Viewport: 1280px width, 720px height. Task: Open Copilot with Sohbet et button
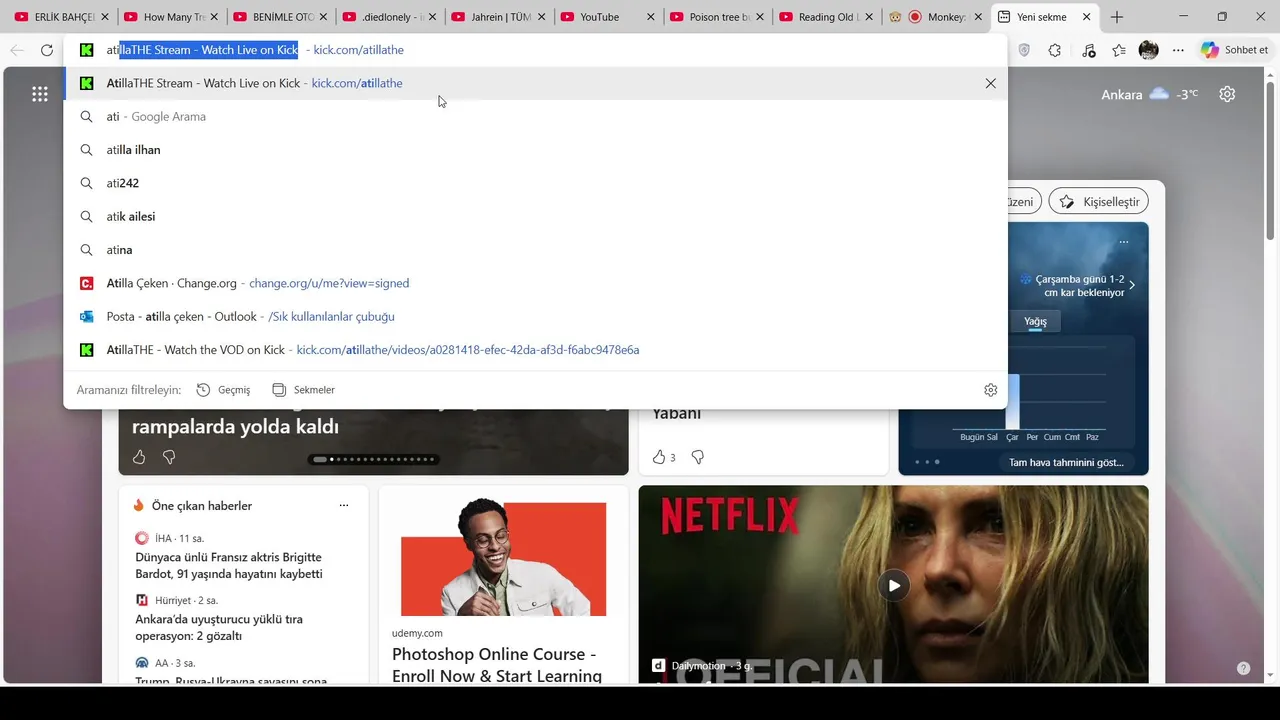tap(1235, 50)
